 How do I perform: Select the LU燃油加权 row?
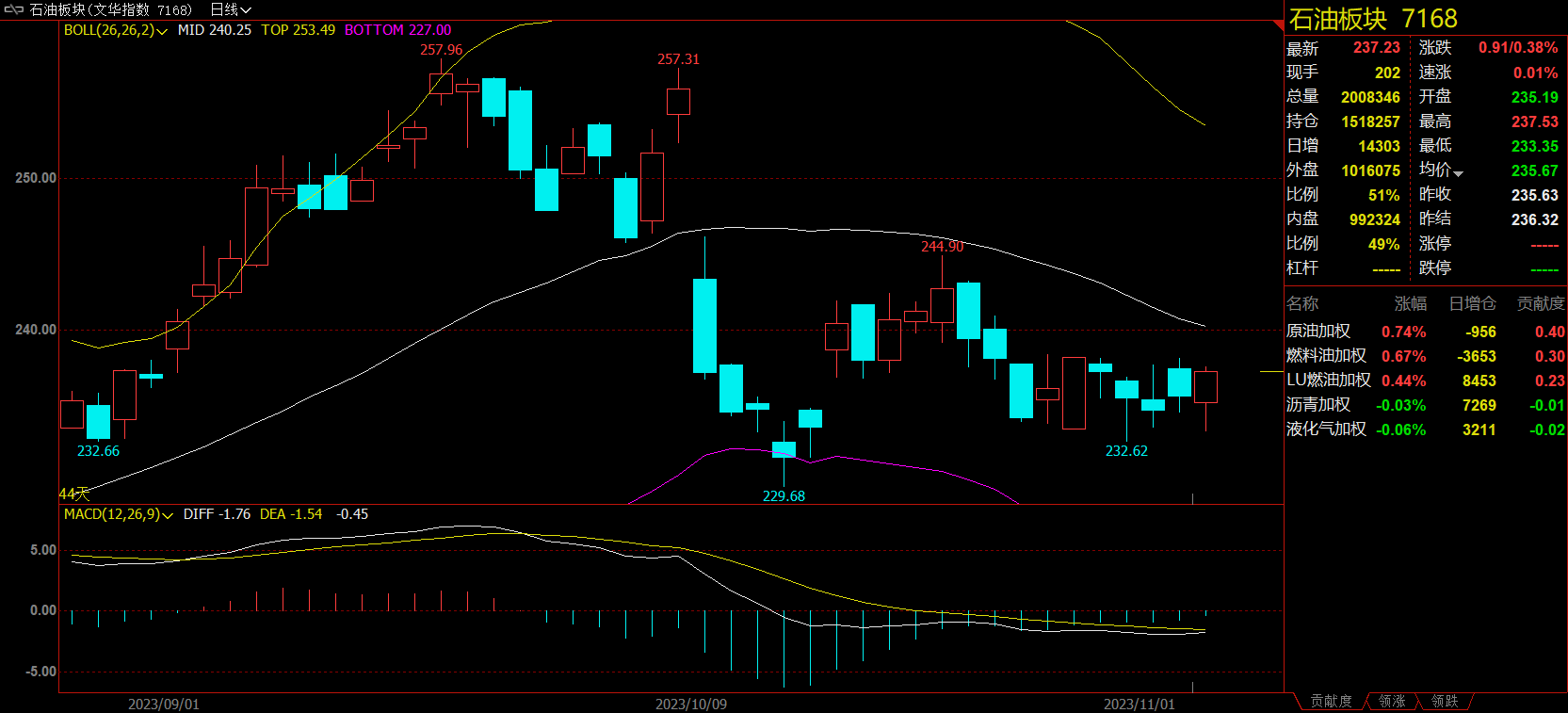point(1426,381)
